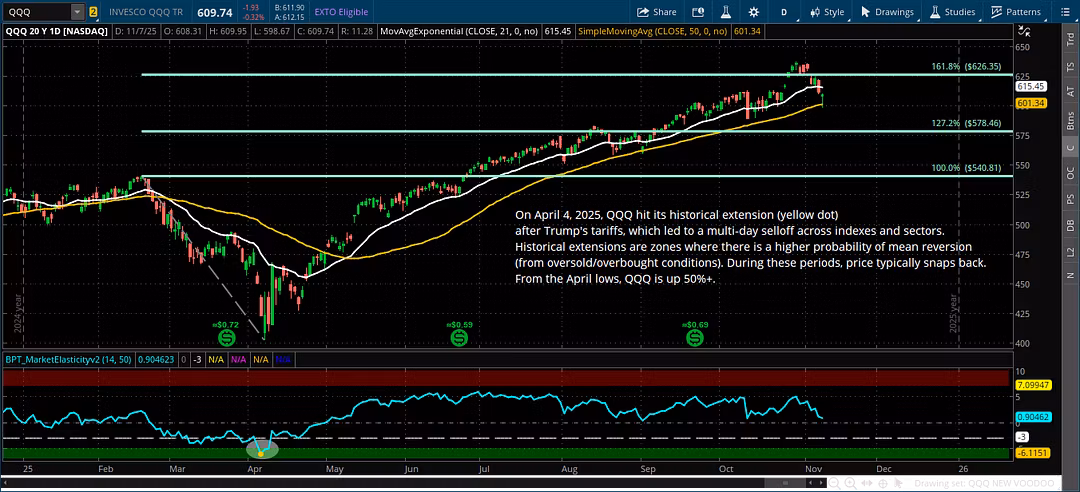Click the N sidebar tab

click(x=1070, y=276)
